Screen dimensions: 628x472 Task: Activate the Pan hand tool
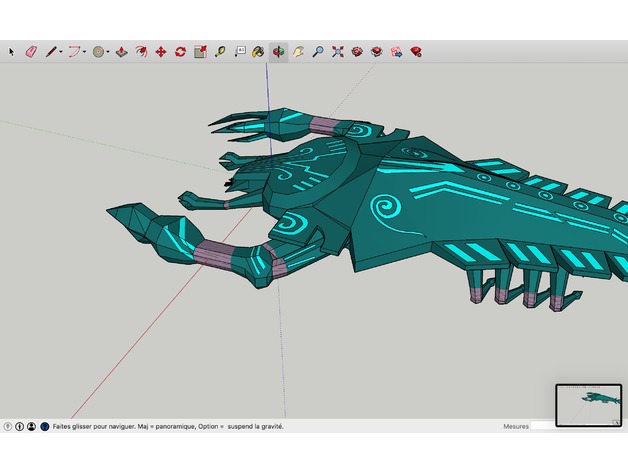[298, 51]
